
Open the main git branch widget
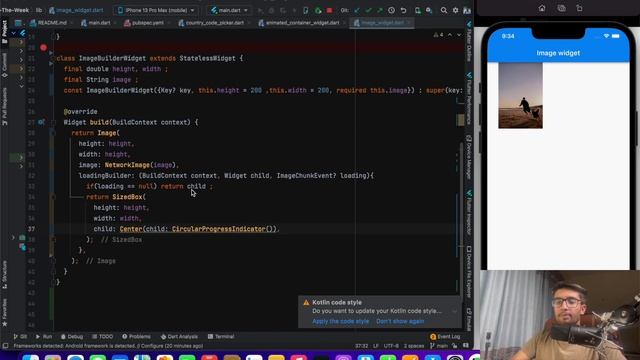439,346
